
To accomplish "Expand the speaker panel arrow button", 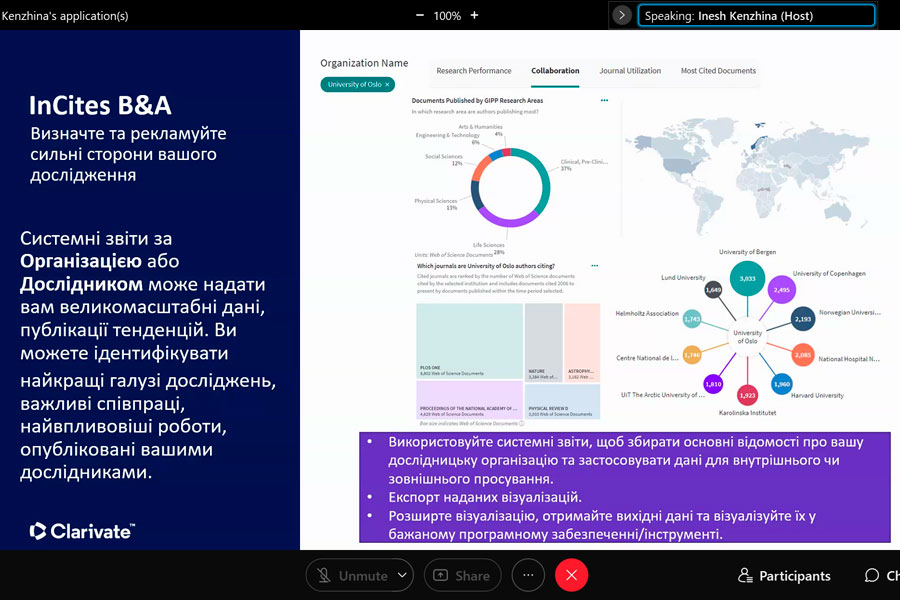I will tap(622, 16).
